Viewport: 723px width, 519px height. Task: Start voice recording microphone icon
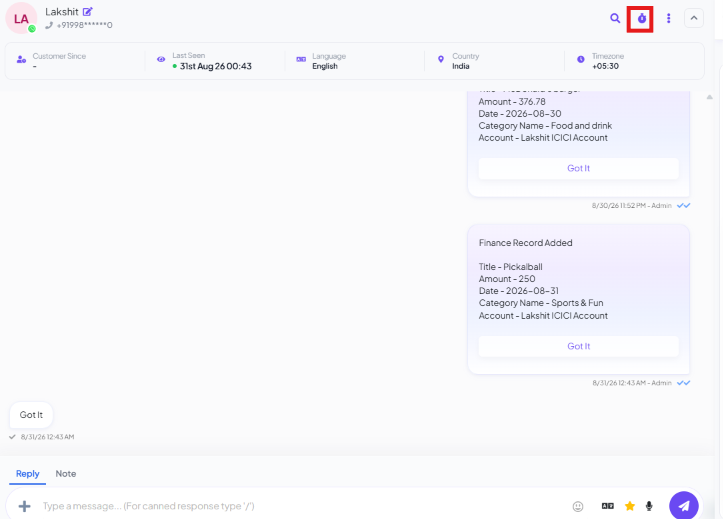tap(649, 506)
